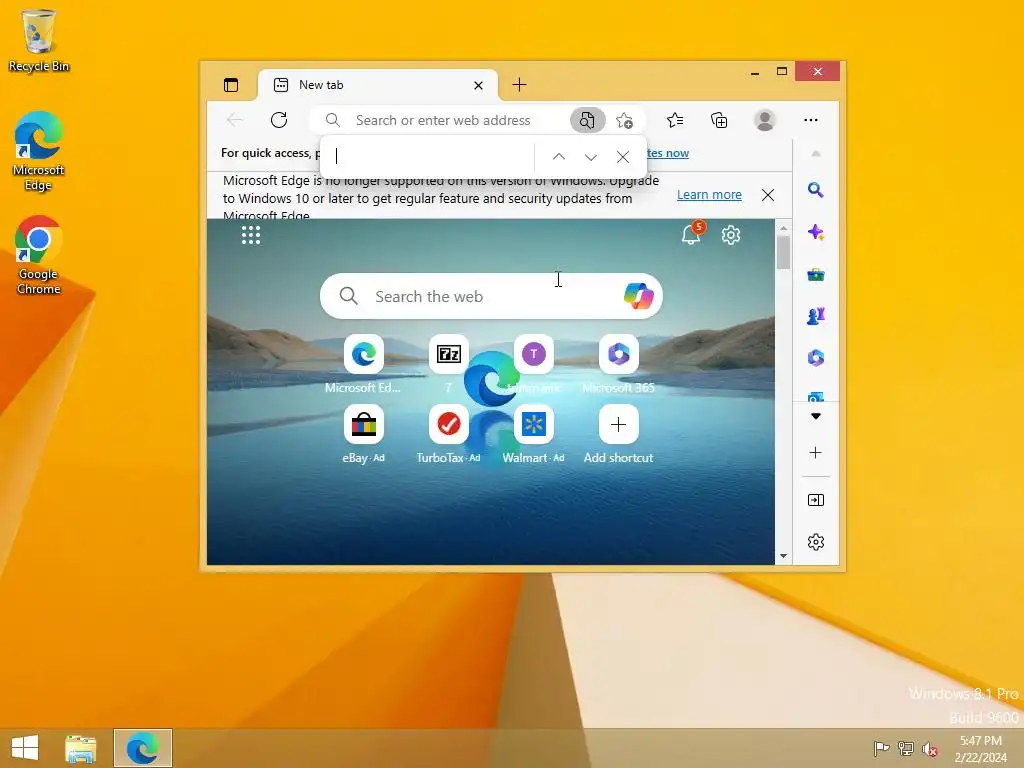
Task: Open the notifications bell icon
Action: coord(691,234)
